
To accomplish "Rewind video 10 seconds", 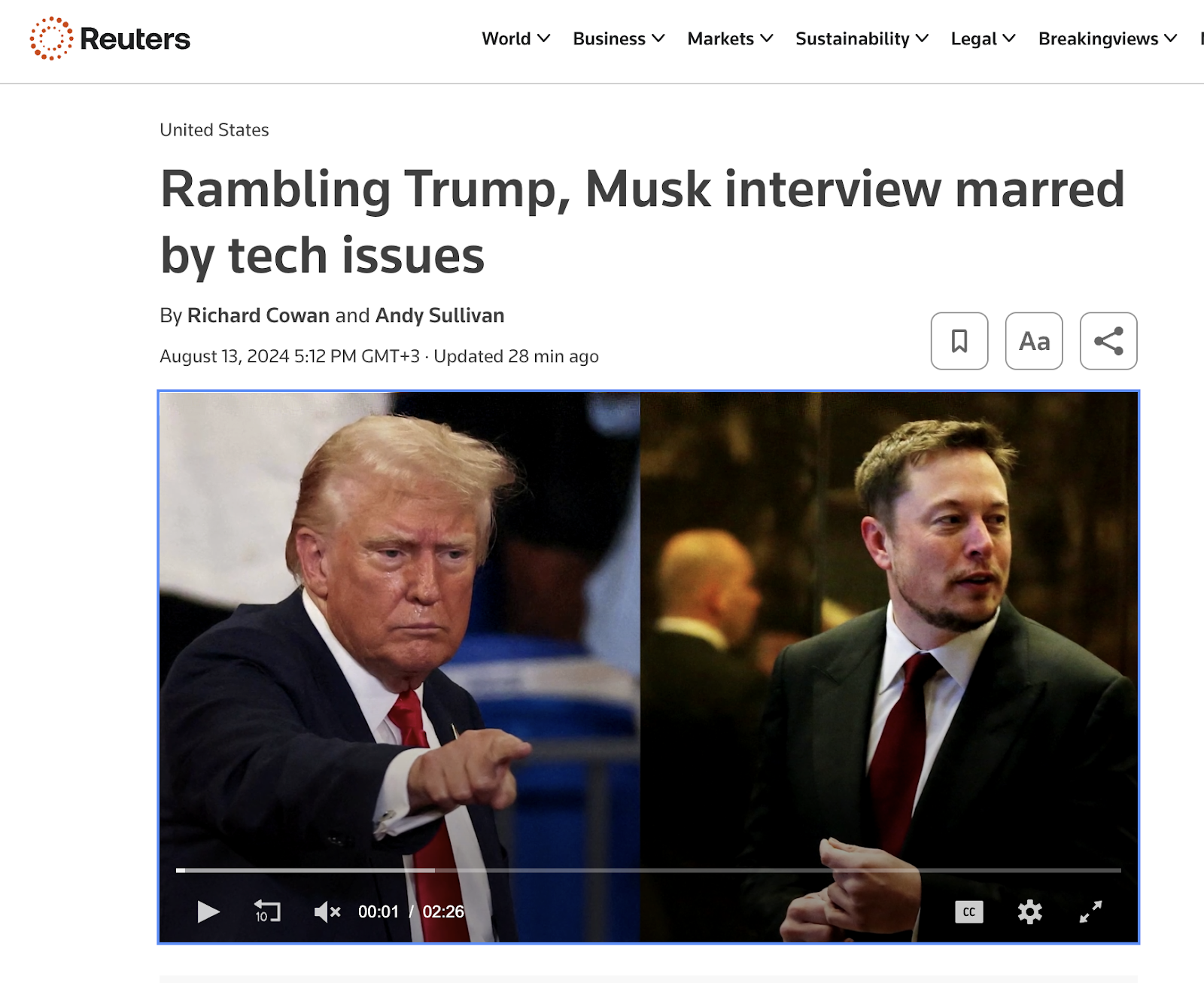I will (267, 911).
